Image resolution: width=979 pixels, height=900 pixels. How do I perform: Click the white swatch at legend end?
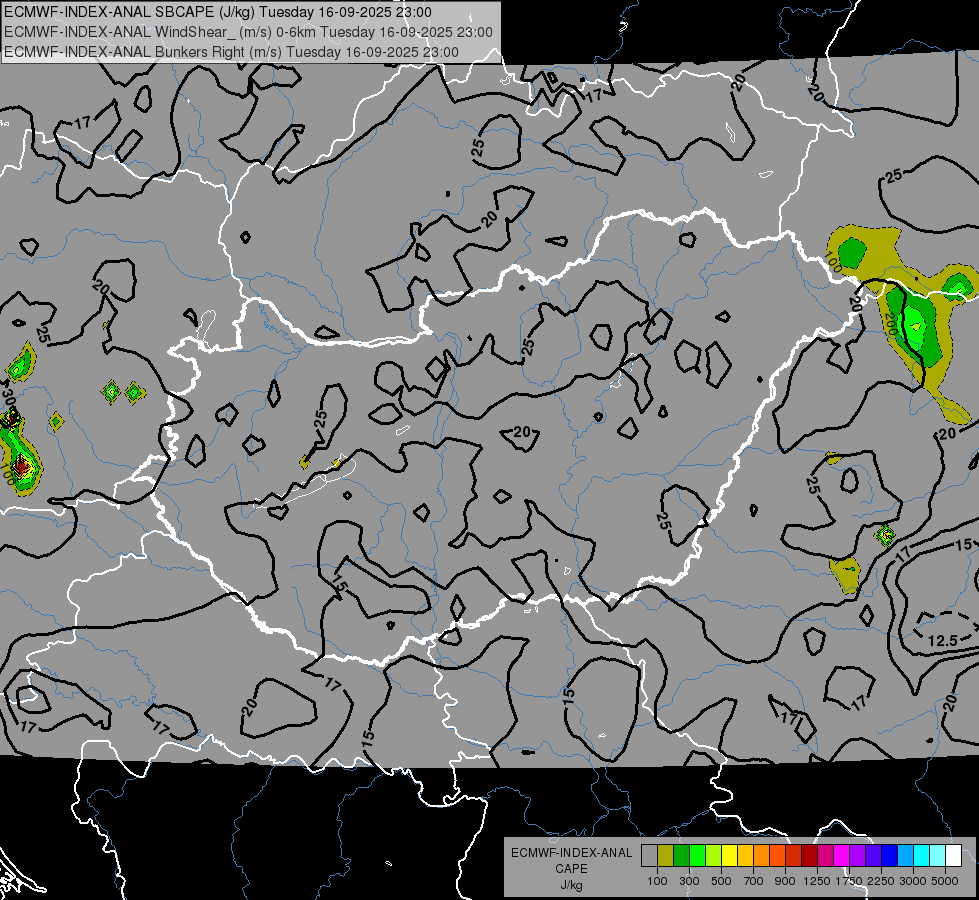(953, 856)
